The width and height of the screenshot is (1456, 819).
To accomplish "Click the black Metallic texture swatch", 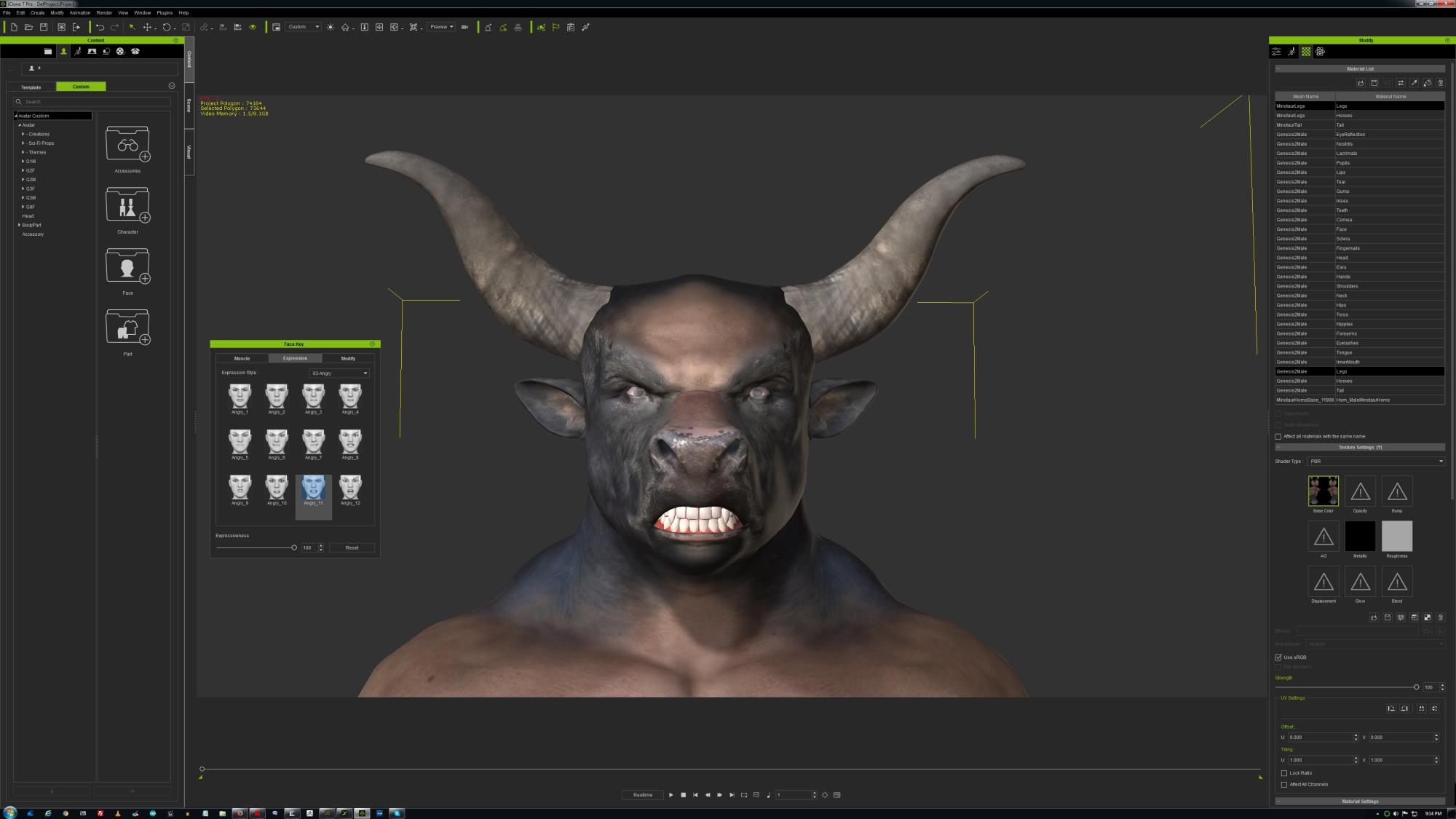I will [1360, 537].
